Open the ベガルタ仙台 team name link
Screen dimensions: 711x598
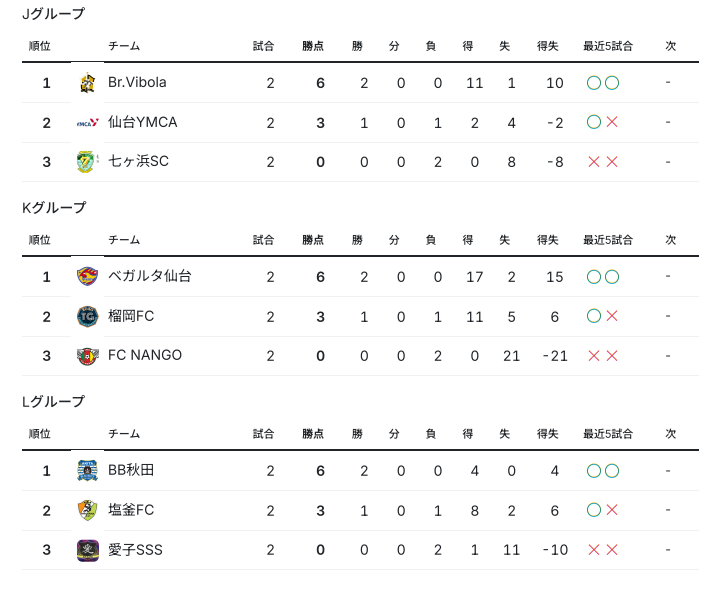click(149, 277)
